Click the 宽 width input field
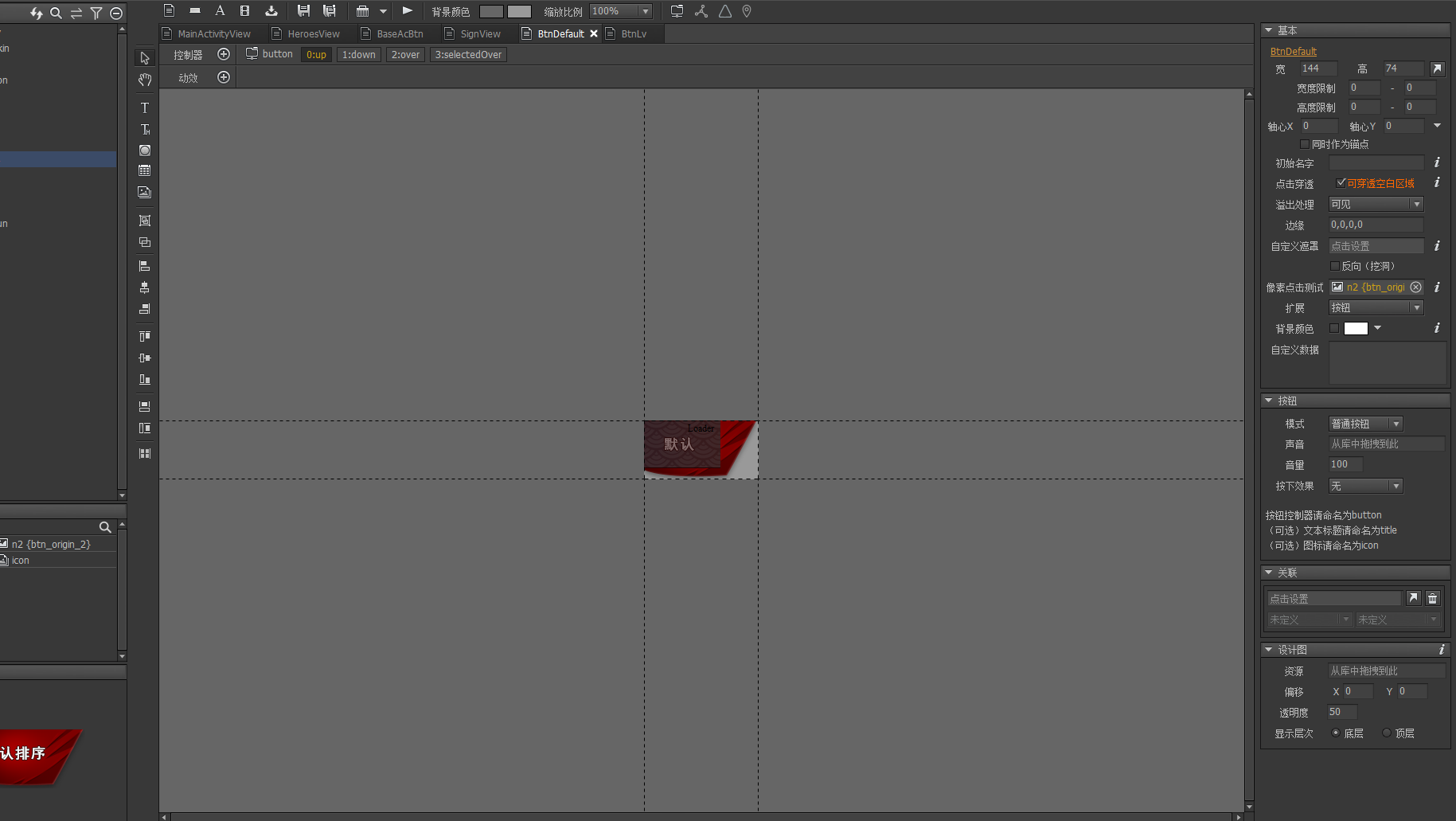Viewport: 1456px width, 821px height. [x=1318, y=68]
